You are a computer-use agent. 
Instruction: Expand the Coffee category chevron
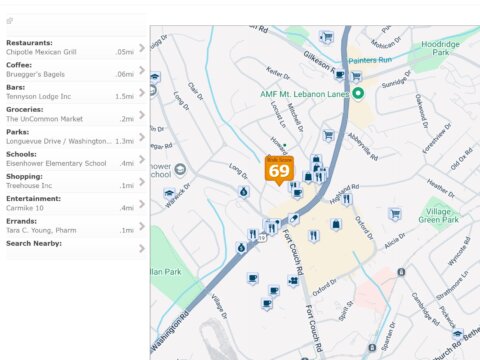click(x=142, y=70)
